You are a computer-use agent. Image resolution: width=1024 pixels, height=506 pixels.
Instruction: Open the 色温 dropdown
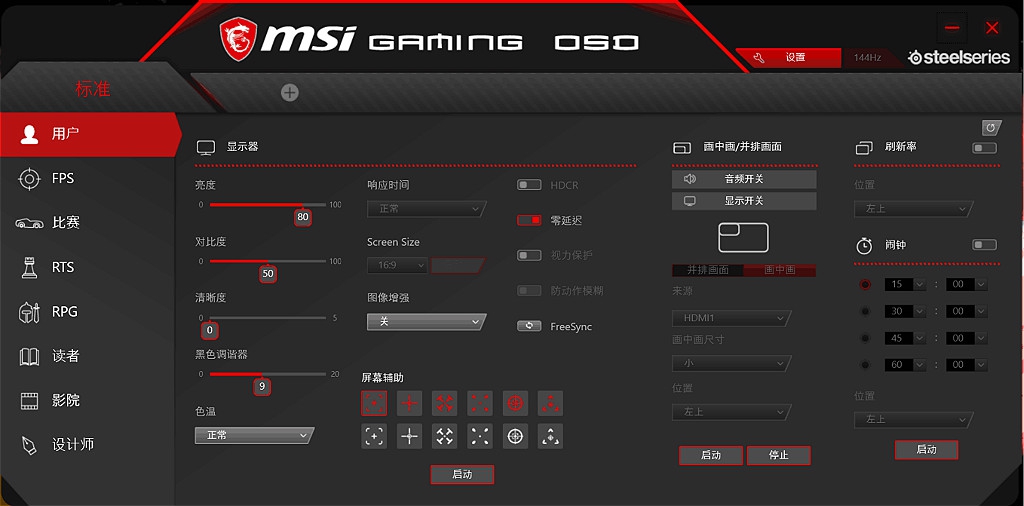coord(254,435)
